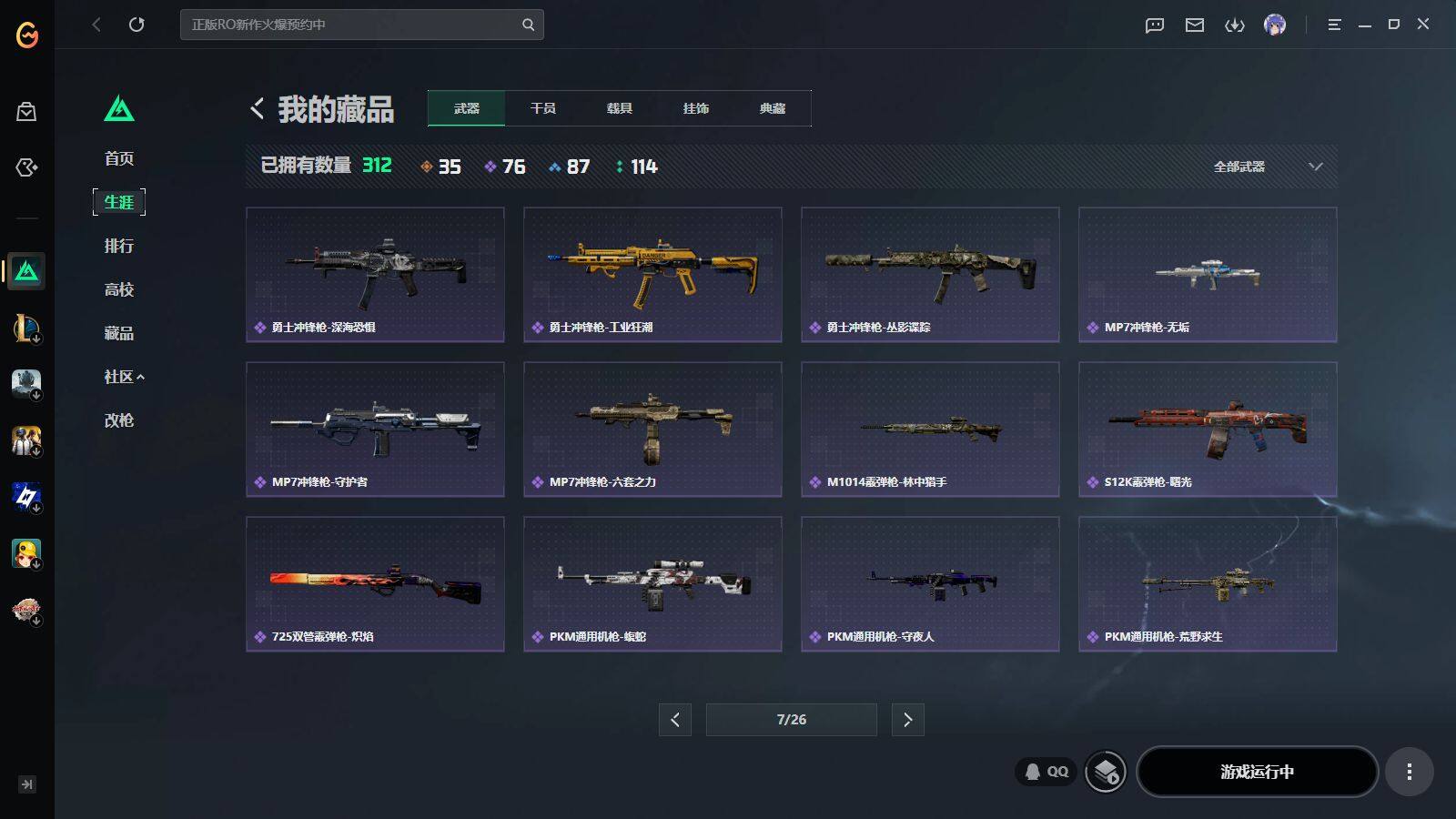The height and width of the screenshot is (819, 1456).
Task: Expand the 全部武器 filter dropdown
Action: [1268, 167]
